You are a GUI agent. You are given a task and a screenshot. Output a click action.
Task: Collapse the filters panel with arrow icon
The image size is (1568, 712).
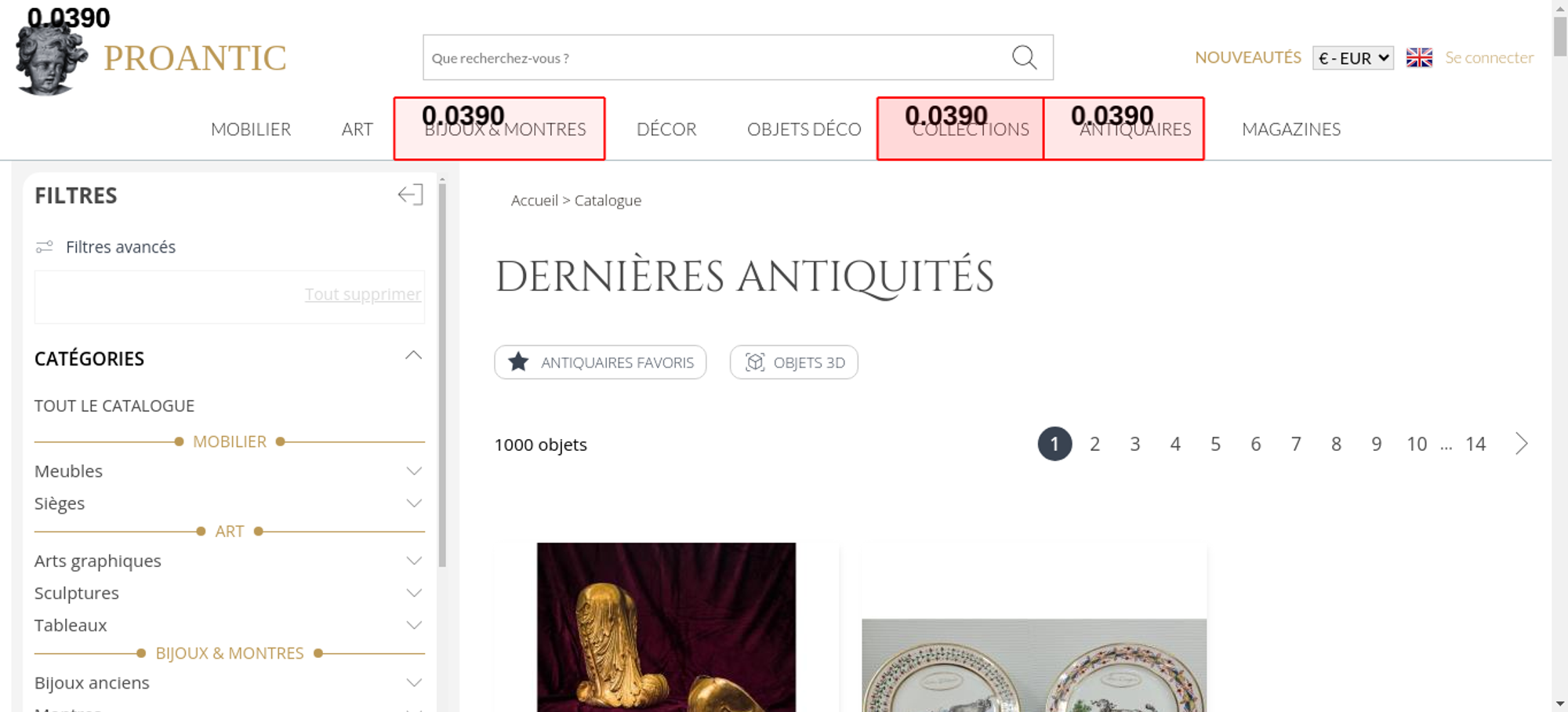tap(410, 194)
